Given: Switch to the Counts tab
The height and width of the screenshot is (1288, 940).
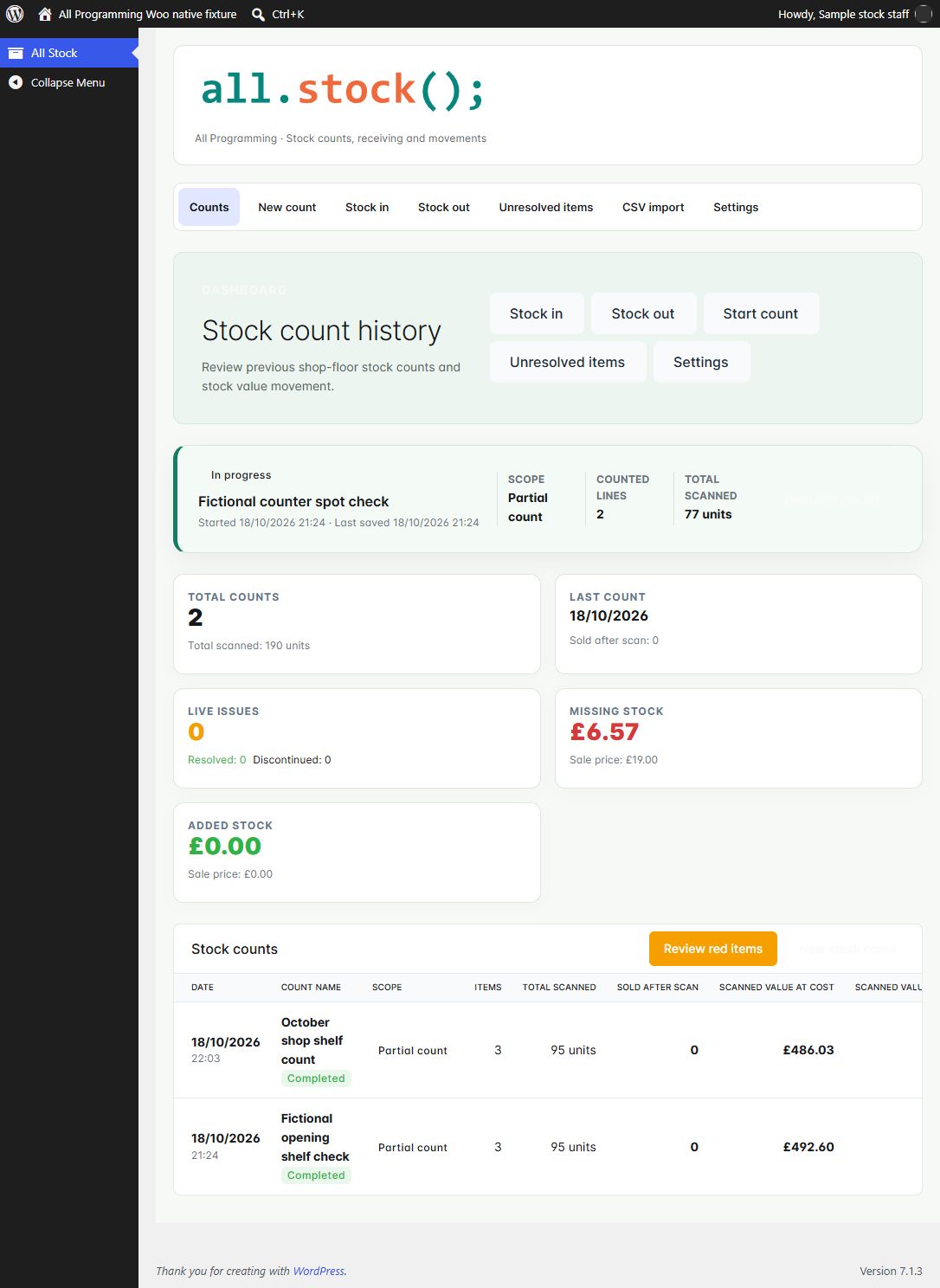Looking at the screenshot, I should click(209, 207).
